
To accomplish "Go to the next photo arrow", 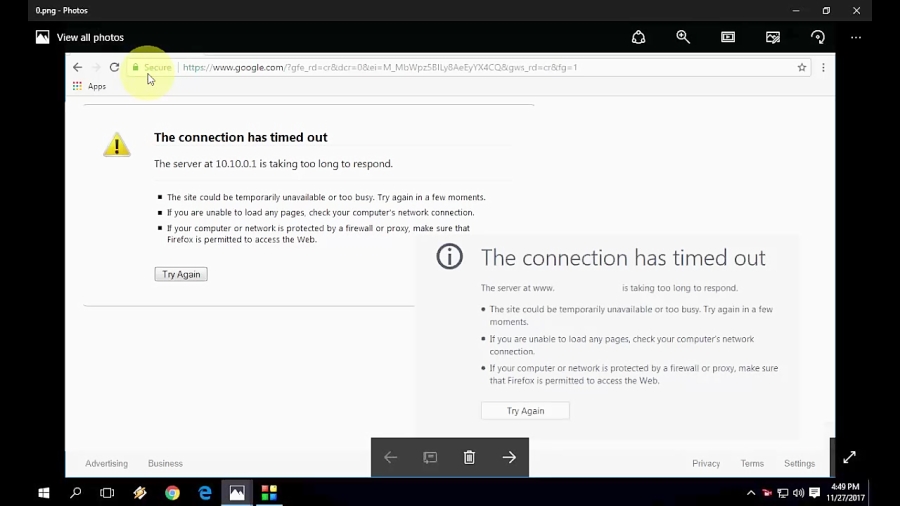I will coord(509,457).
